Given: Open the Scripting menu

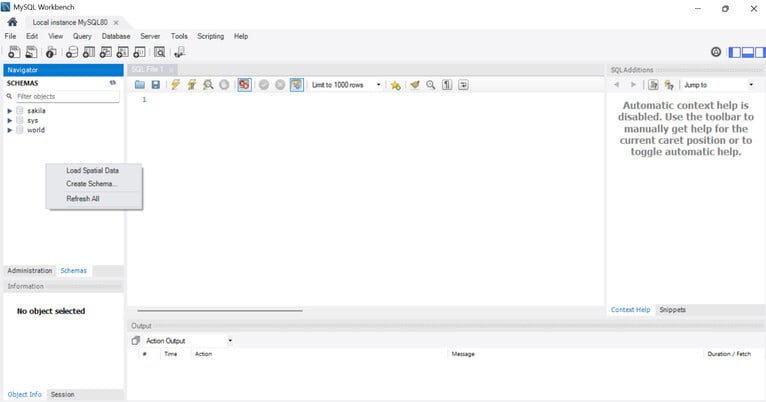Looking at the screenshot, I should [x=211, y=36].
